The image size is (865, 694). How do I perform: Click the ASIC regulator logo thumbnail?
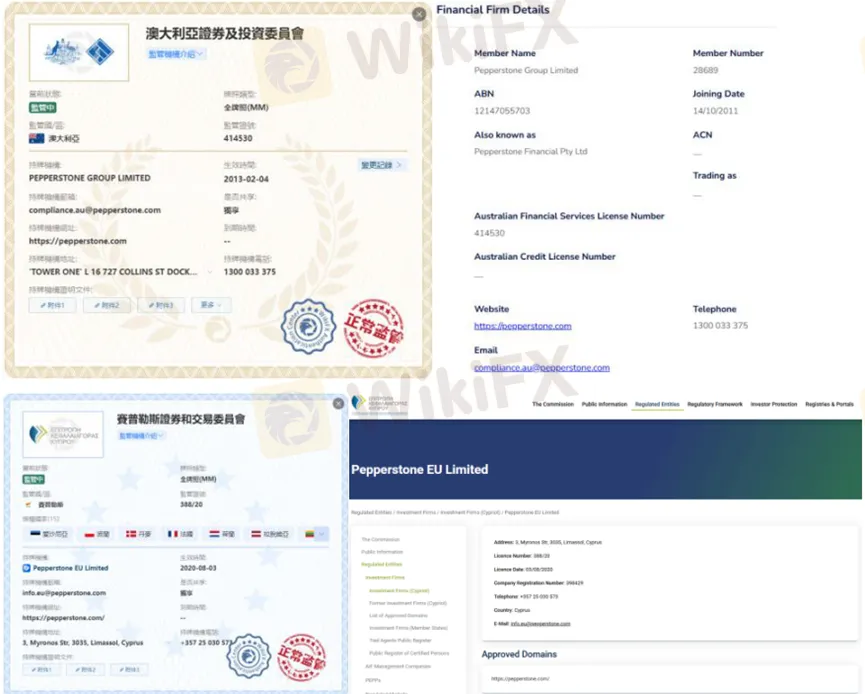(79, 52)
